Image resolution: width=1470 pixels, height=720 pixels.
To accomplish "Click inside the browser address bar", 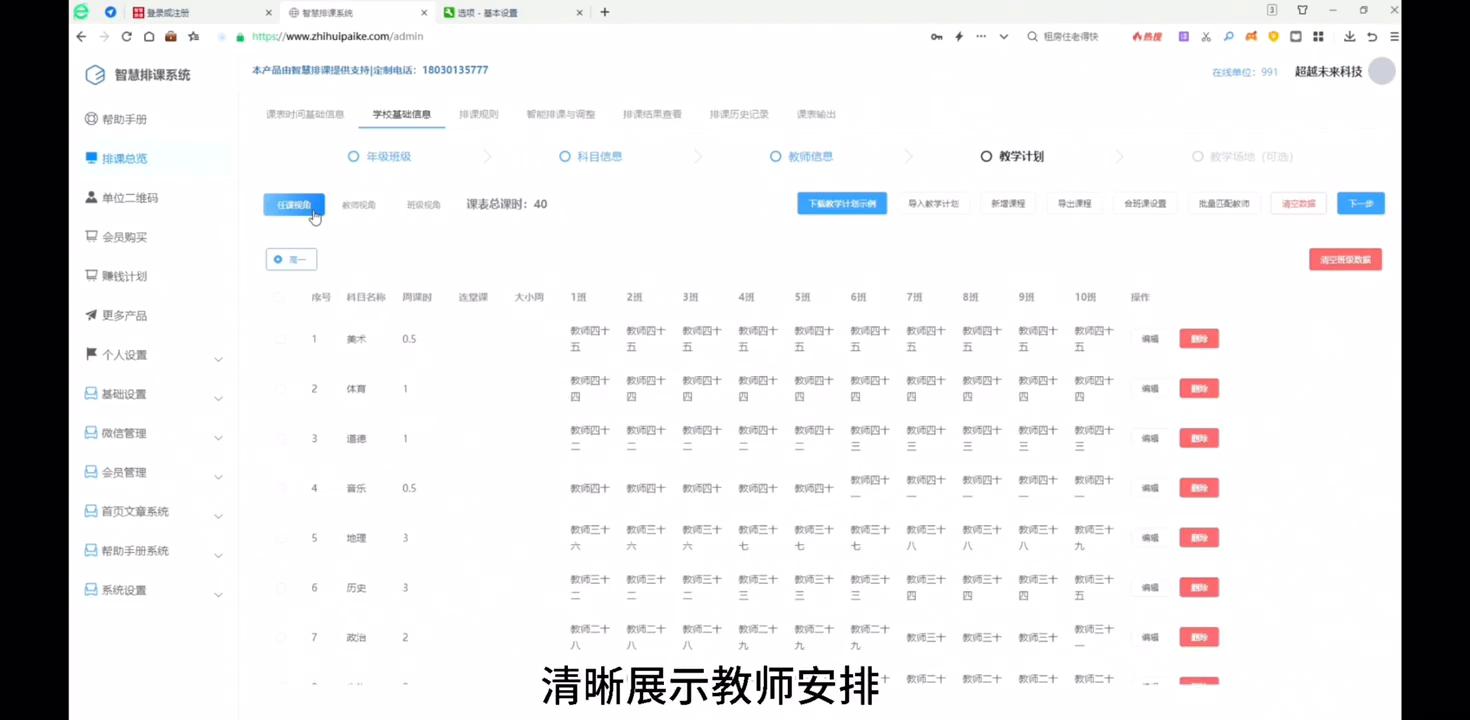I will [x=400, y=36].
